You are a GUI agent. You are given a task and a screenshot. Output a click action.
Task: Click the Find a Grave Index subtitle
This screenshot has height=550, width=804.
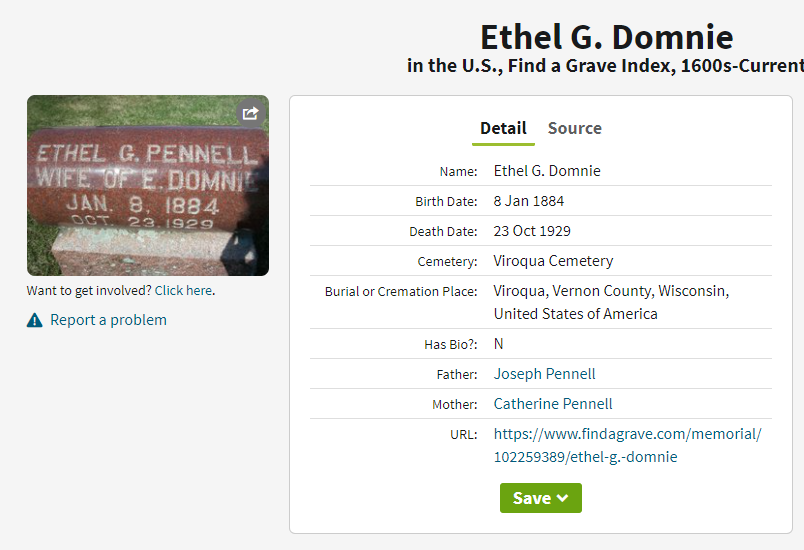[605, 66]
